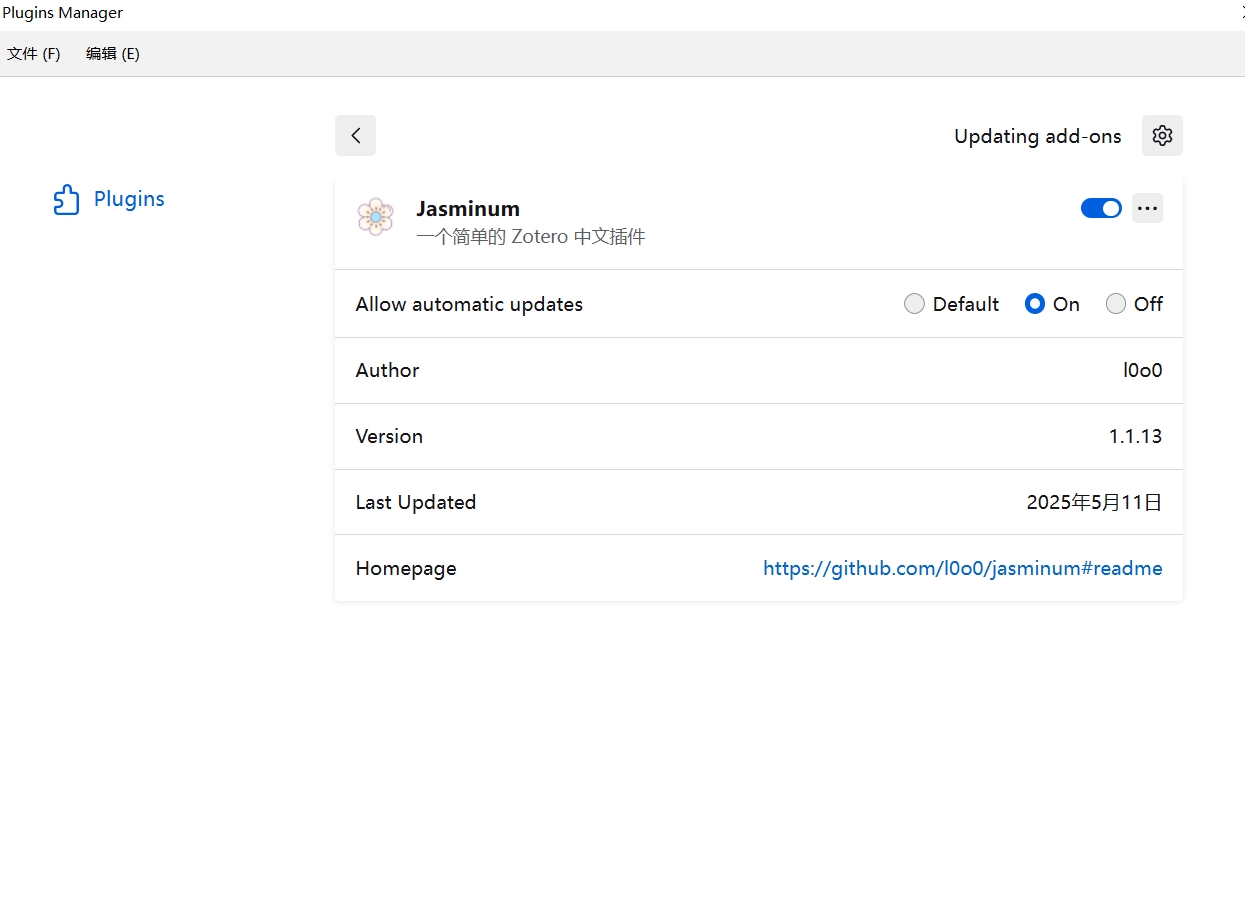The height and width of the screenshot is (905, 1245).
Task: Open the Jasminum GitHub homepage link
Action: (962, 569)
